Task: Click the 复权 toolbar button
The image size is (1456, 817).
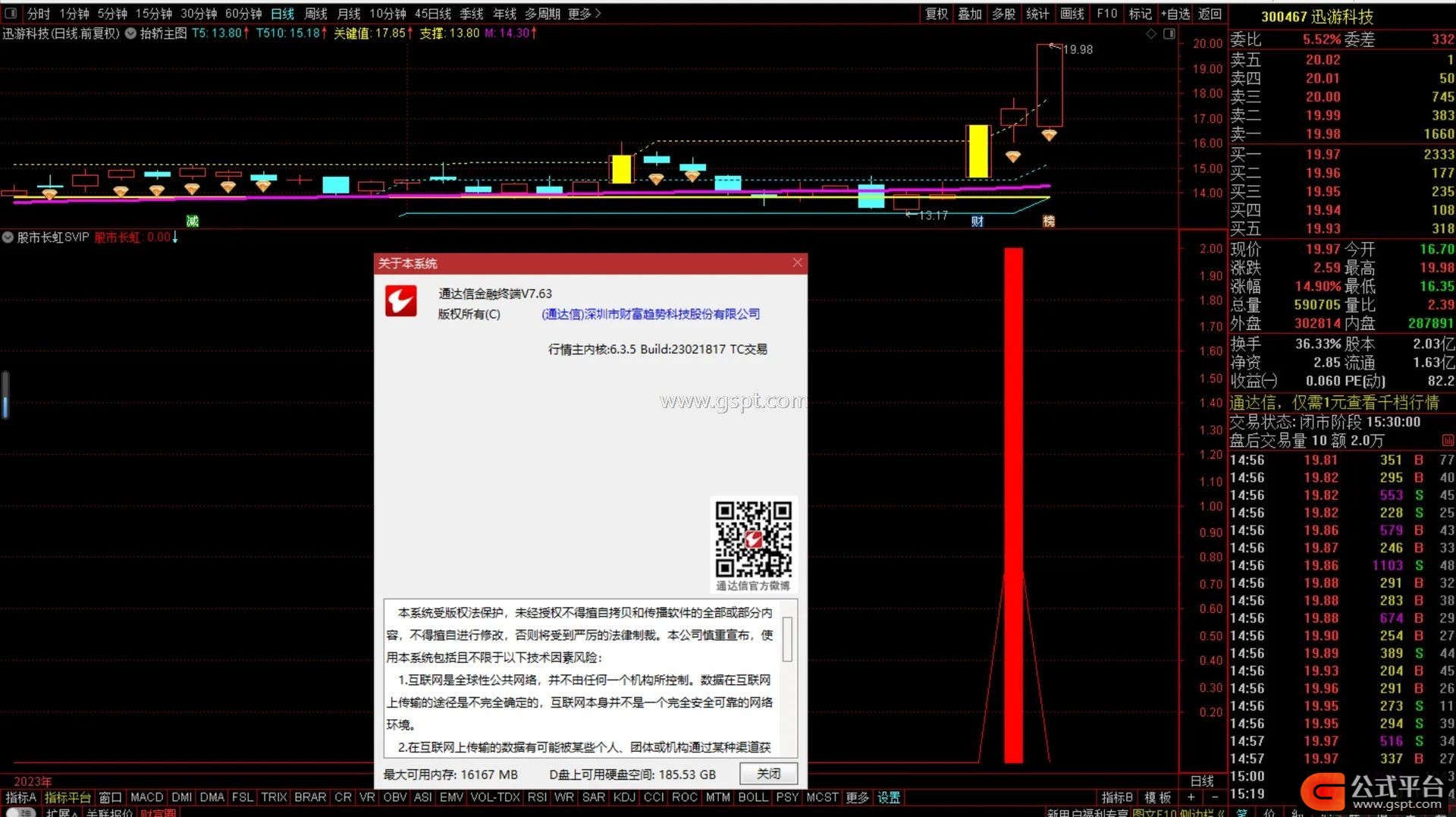Action: point(937,14)
